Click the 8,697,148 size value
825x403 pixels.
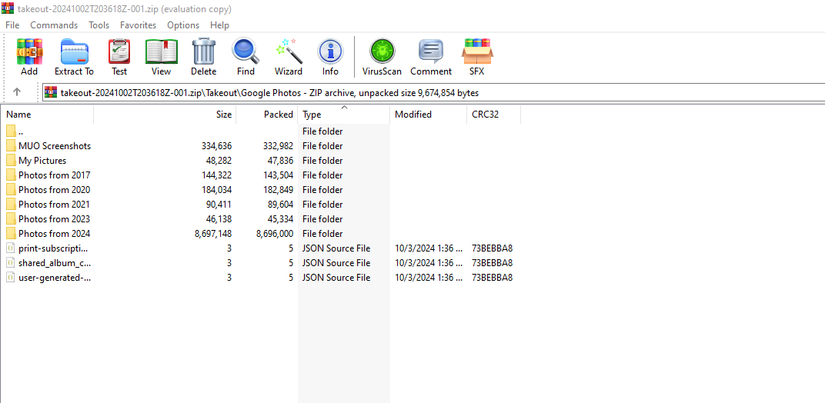pyautogui.click(x=213, y=234)
